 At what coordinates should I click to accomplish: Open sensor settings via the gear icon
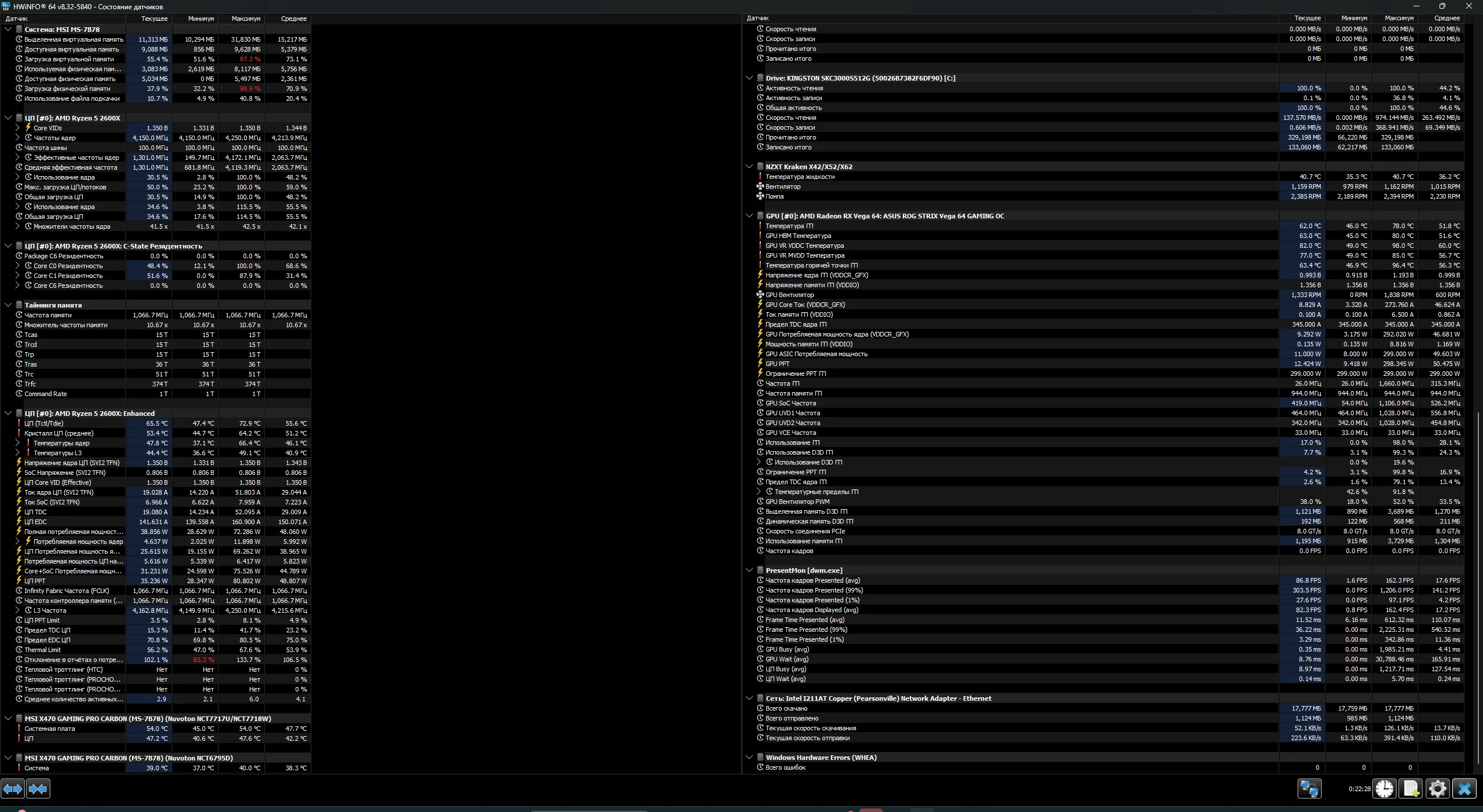pos(1437,788)
